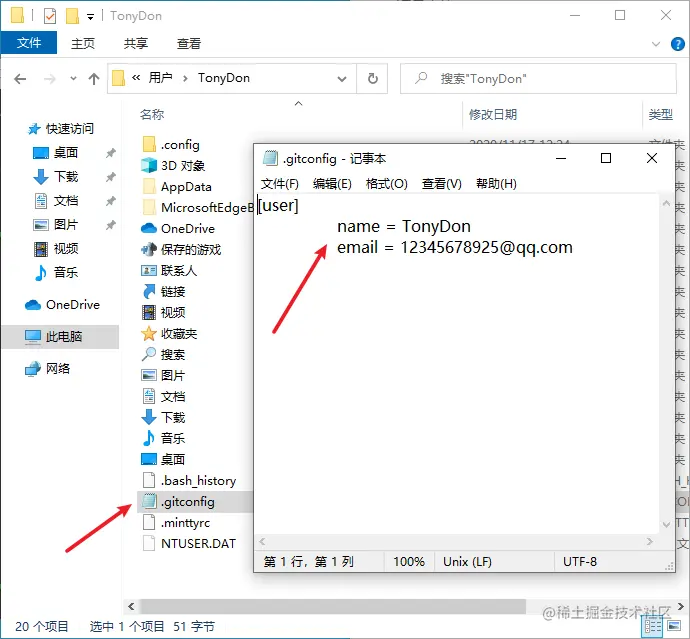The height and width of the screenshot is (639, 690).
Task: Select the 联系人 folder icon
Action: [149, 270]
